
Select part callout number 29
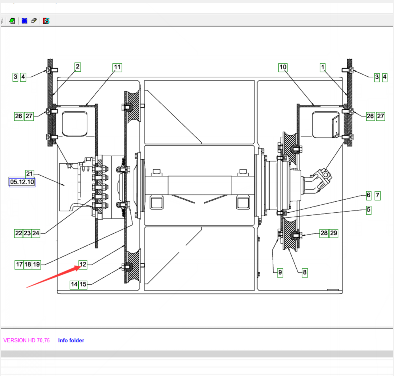click(333, 233)
